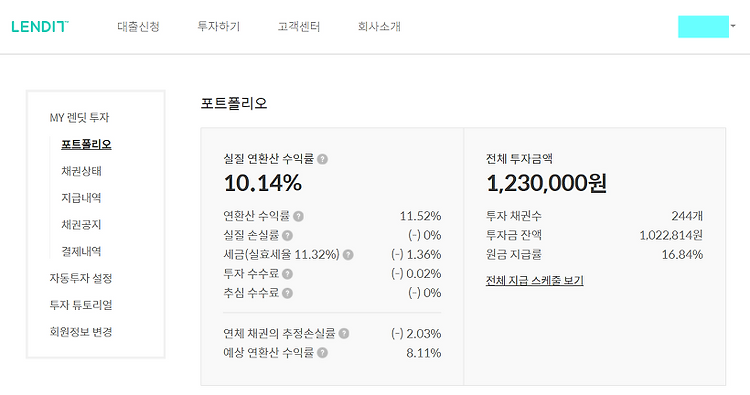The height and width of the screenshot is (395, 750).
Task: Click the 244개 bond count value
Action: pyautogui.click(x=687, y=216)
